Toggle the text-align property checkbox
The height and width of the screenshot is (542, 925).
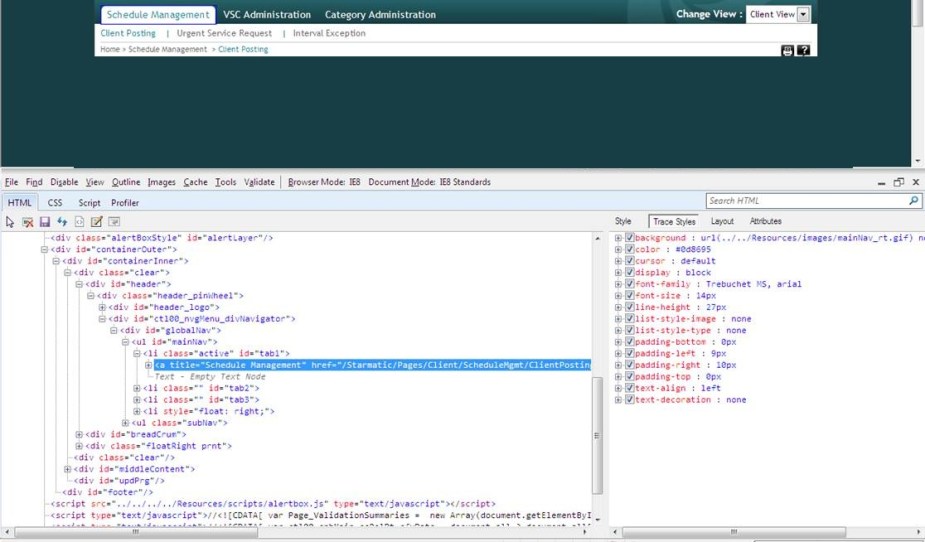[x=629, y=388]
